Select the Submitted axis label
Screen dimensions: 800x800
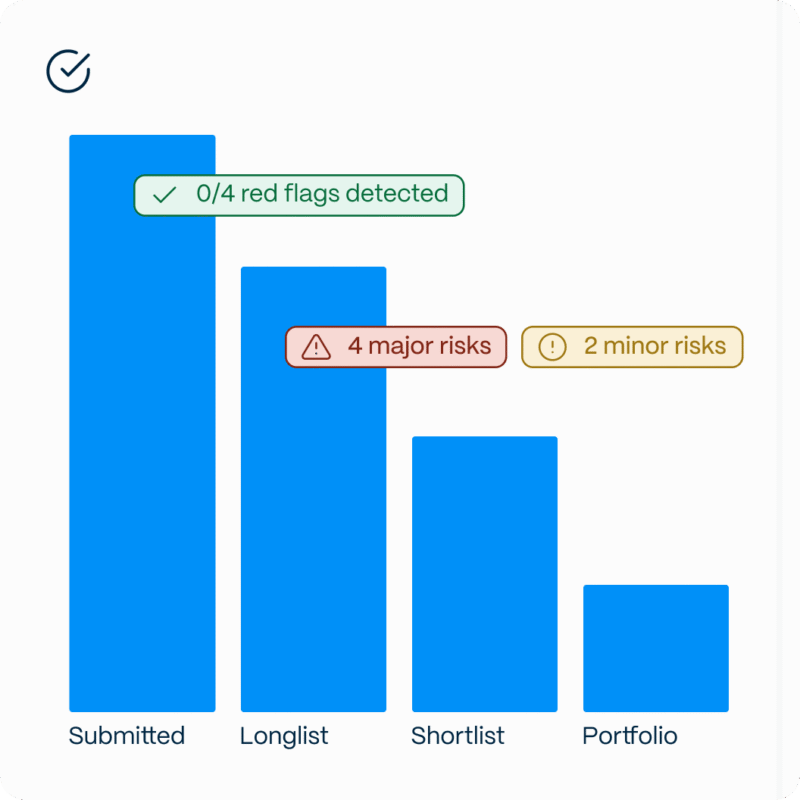pos(127,736)
